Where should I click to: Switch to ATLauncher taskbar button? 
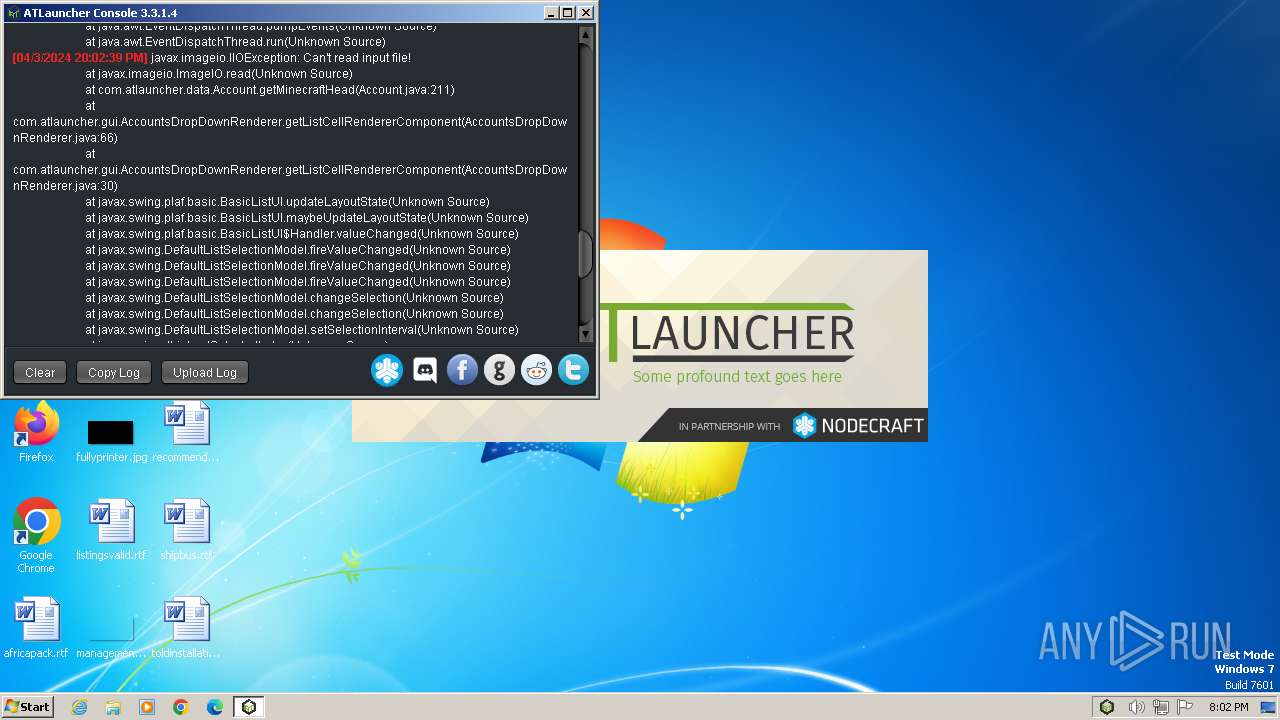(249, 707)
